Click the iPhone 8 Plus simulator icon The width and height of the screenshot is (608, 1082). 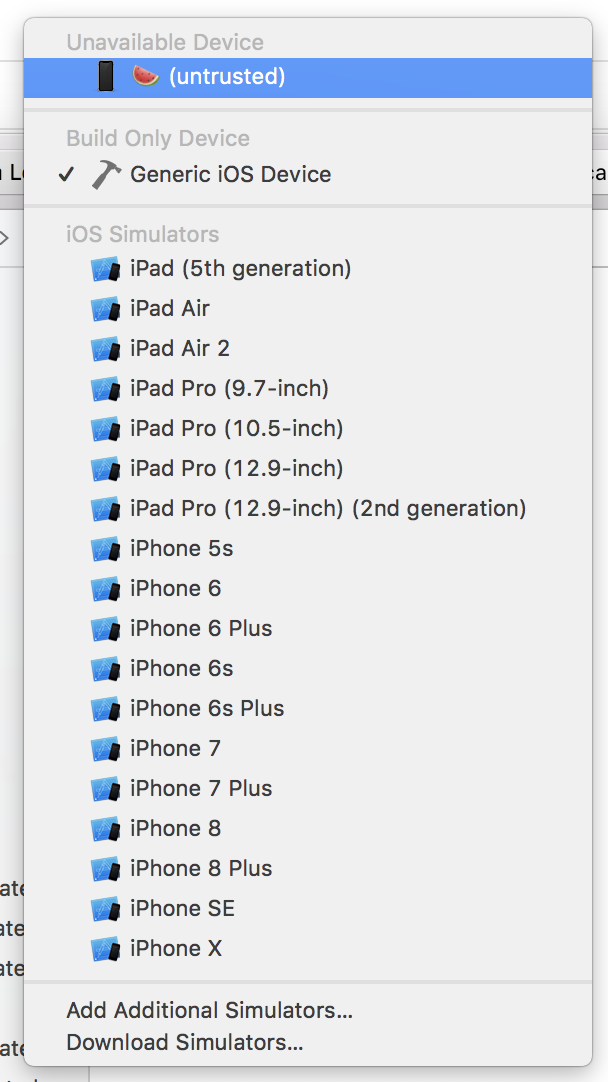coord(105,869)
